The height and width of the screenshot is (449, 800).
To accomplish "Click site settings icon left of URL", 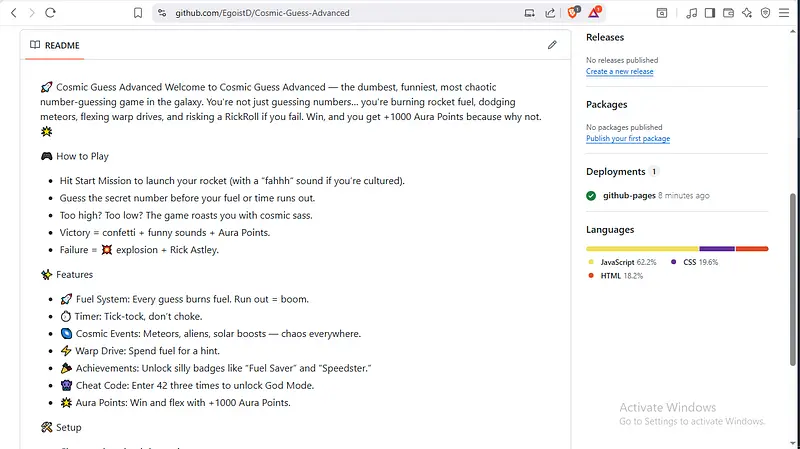I will (x=161, y=13).
